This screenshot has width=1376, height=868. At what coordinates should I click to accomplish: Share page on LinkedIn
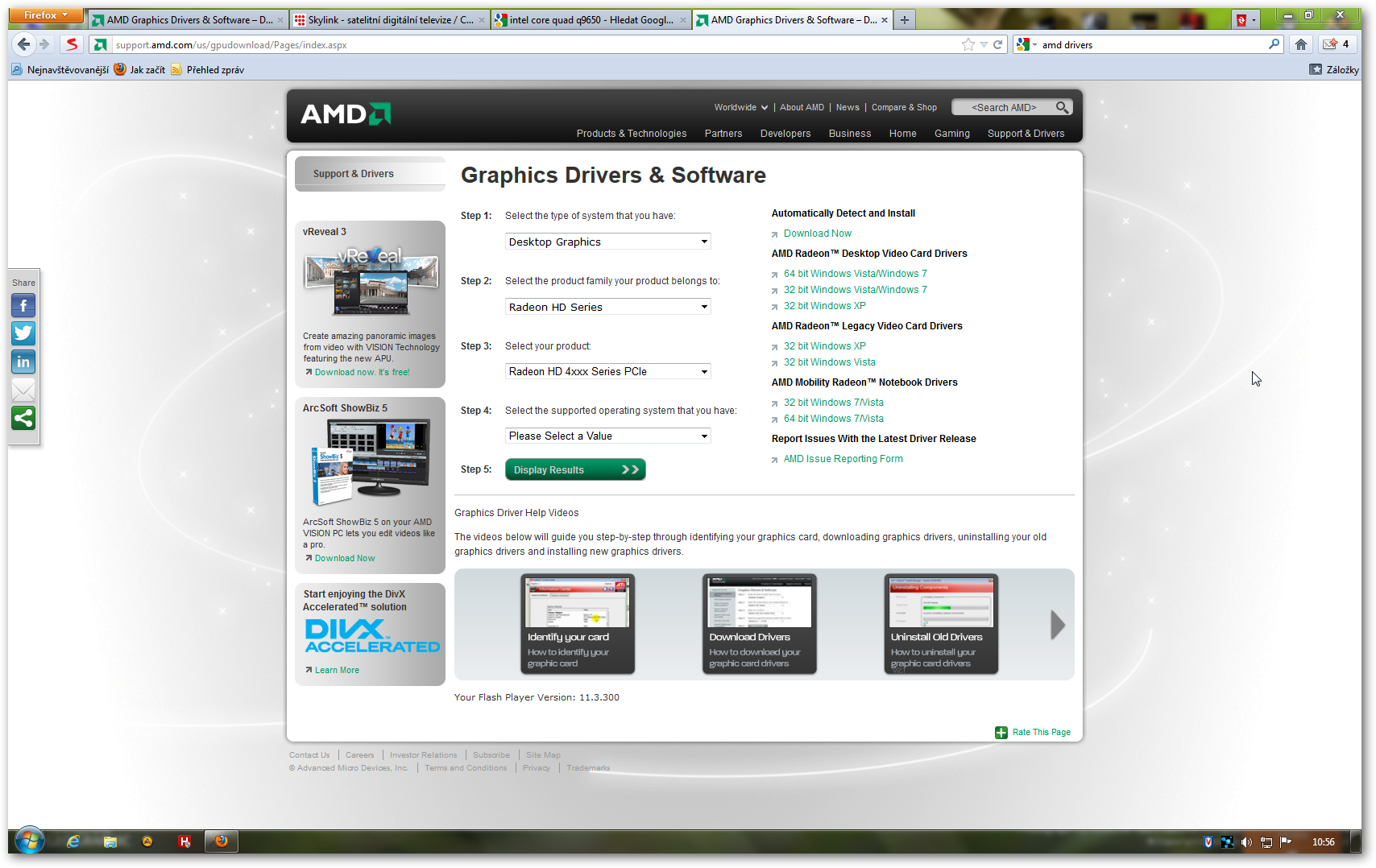coord(23,362)
